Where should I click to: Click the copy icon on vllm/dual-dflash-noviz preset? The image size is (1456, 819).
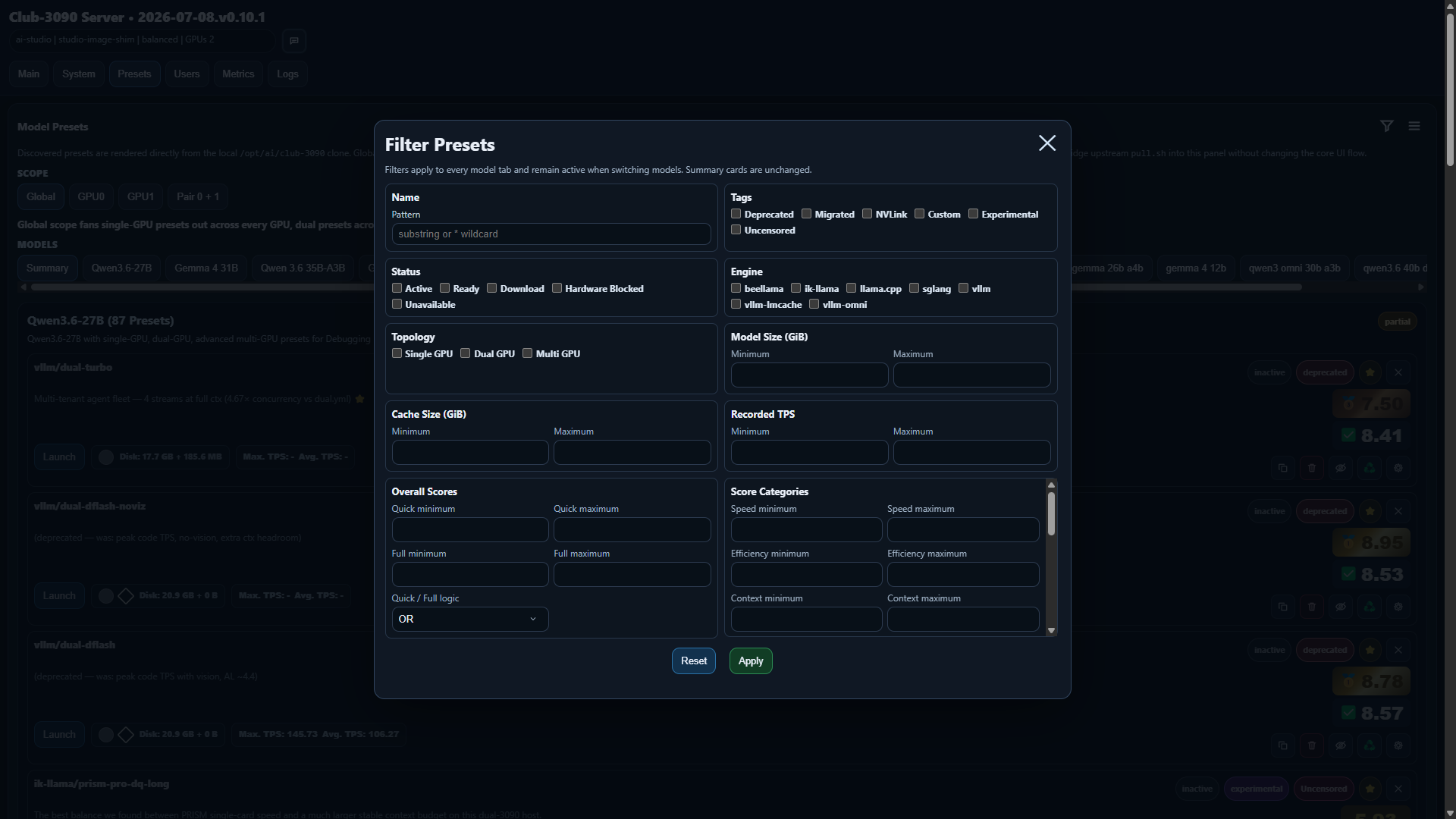[1282, 607]
